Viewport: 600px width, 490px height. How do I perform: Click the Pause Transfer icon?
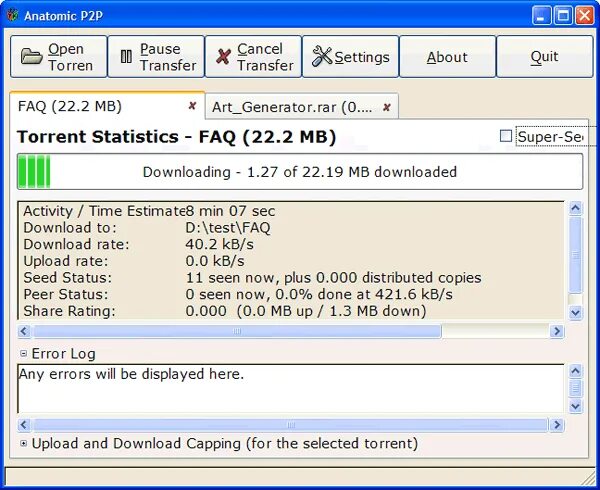point(126,56)
